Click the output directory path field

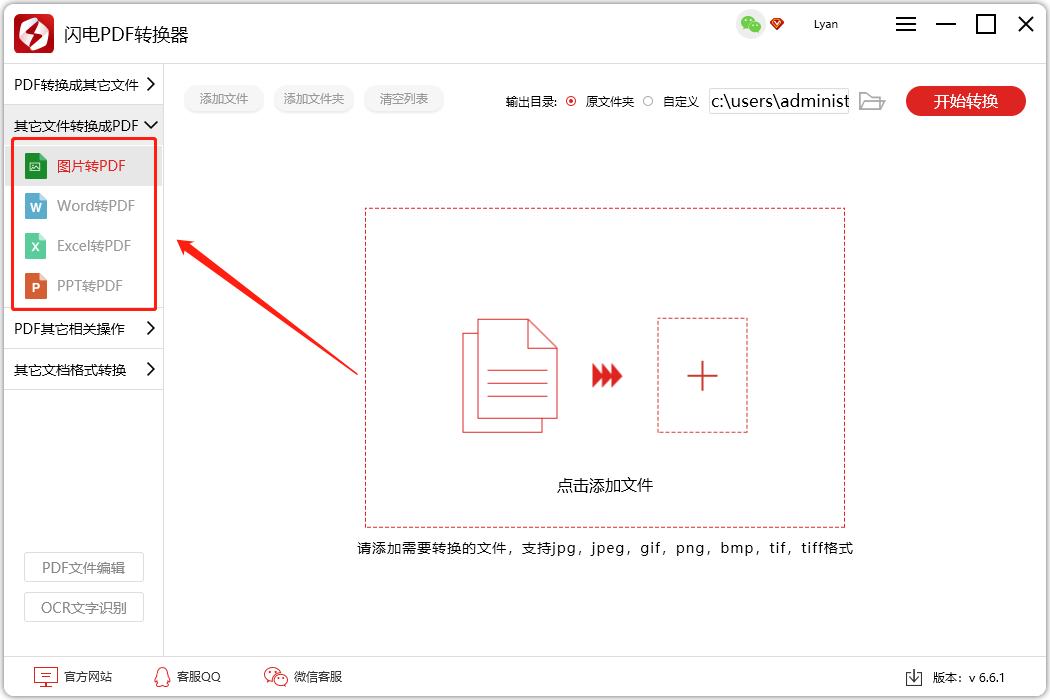pos(779,101)
